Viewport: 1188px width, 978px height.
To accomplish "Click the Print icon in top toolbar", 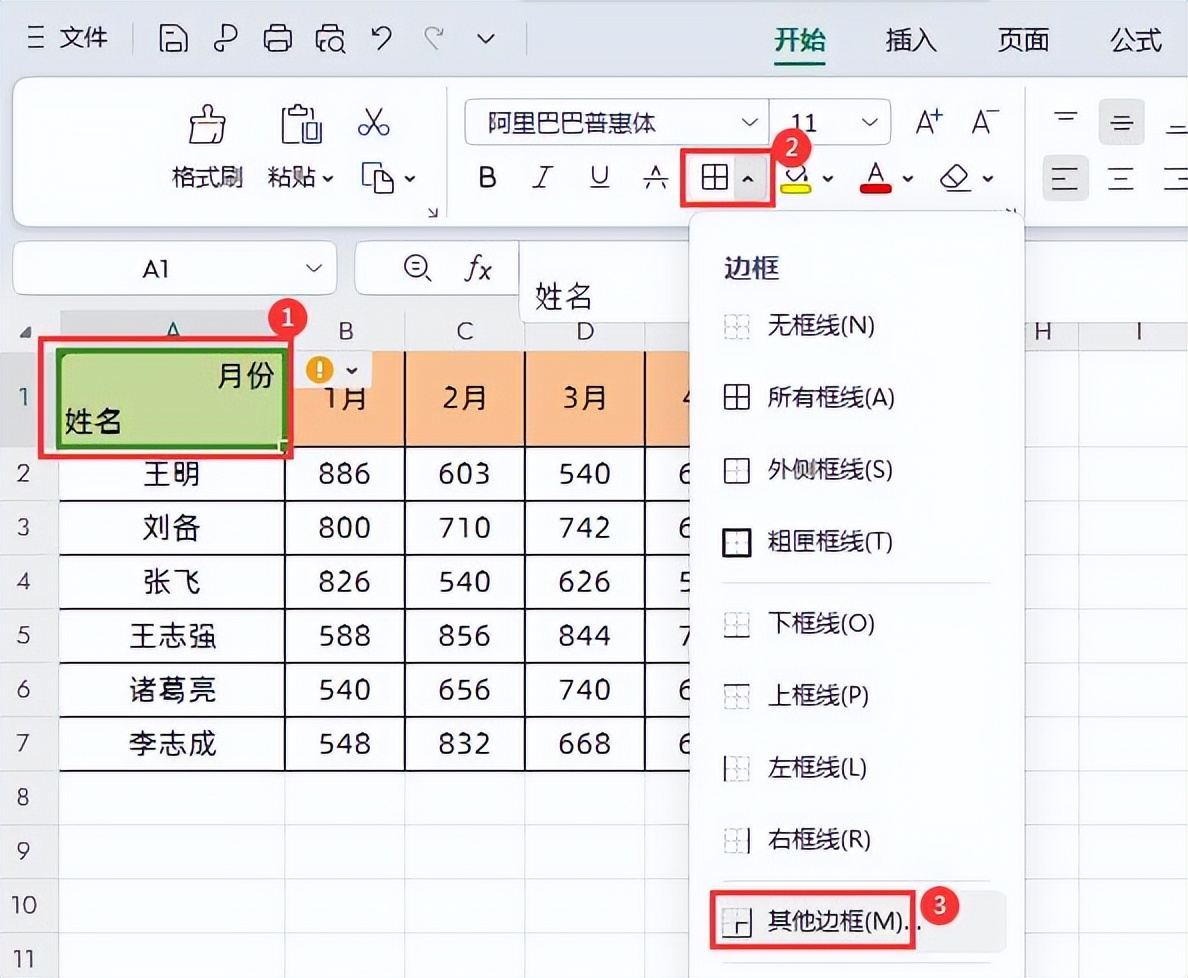I will tap(278, 39).
